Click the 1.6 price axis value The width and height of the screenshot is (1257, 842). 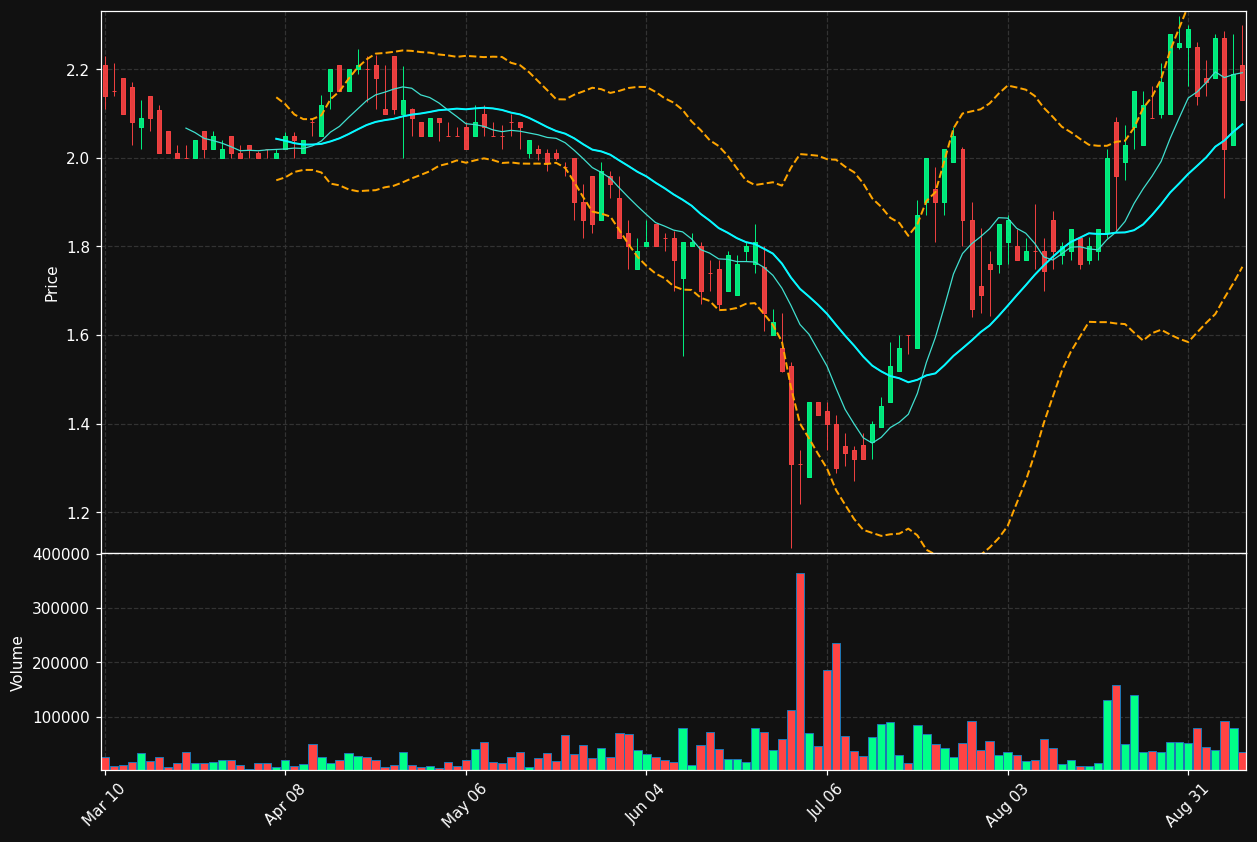(79, 336)
